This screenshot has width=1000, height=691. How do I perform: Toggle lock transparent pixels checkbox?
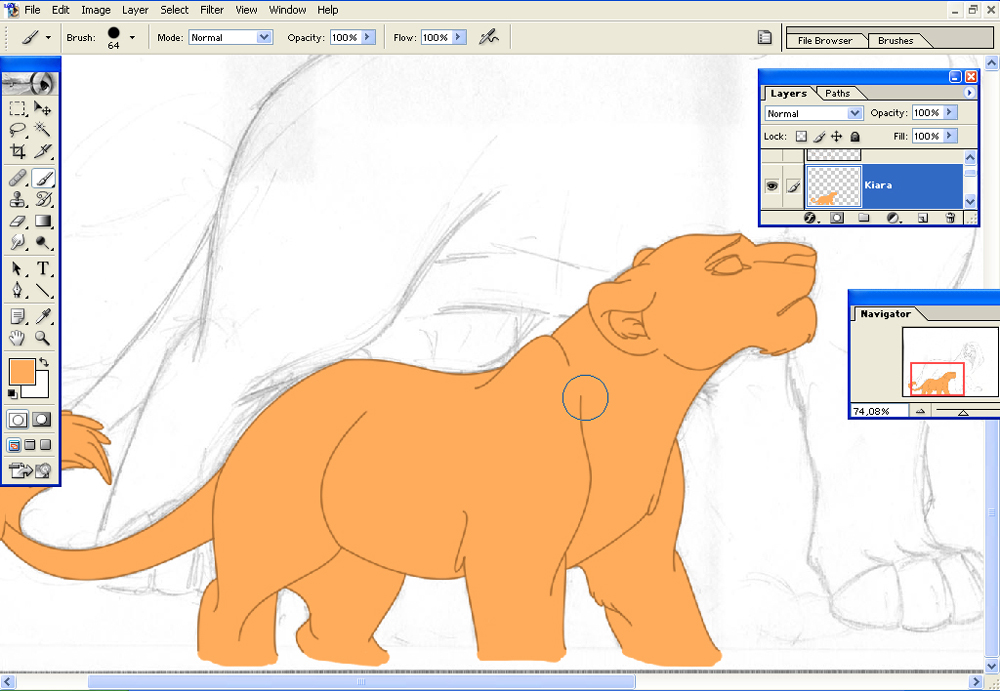click(x=802, y=137)
